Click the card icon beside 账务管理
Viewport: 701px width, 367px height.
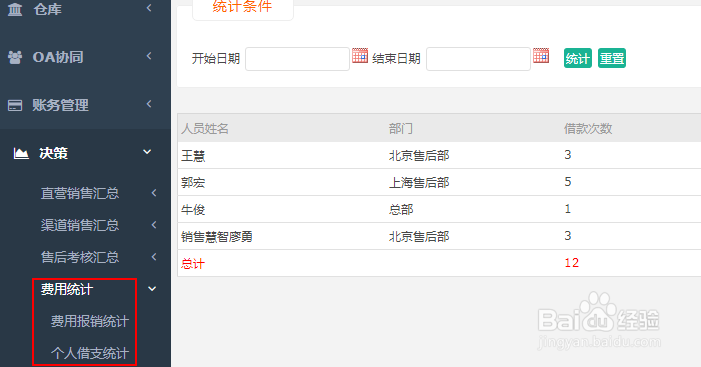[15, 105]
